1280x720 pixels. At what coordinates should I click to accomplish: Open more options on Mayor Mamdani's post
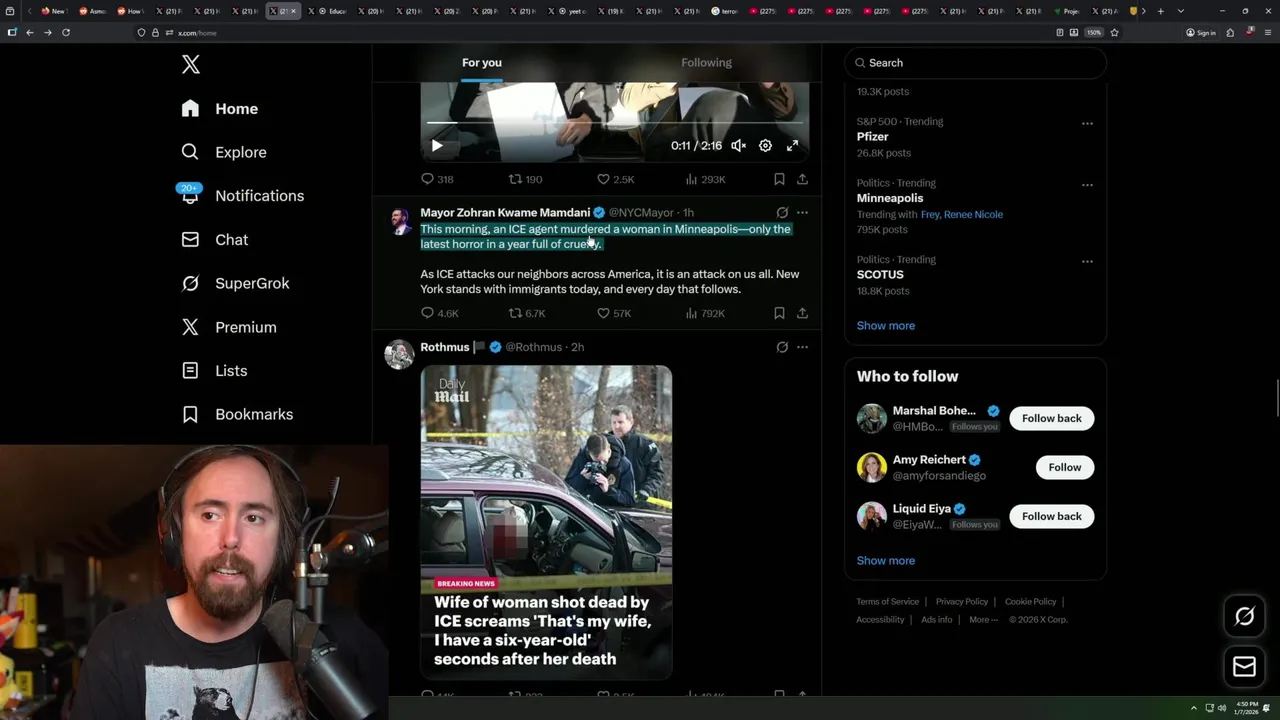802,213
